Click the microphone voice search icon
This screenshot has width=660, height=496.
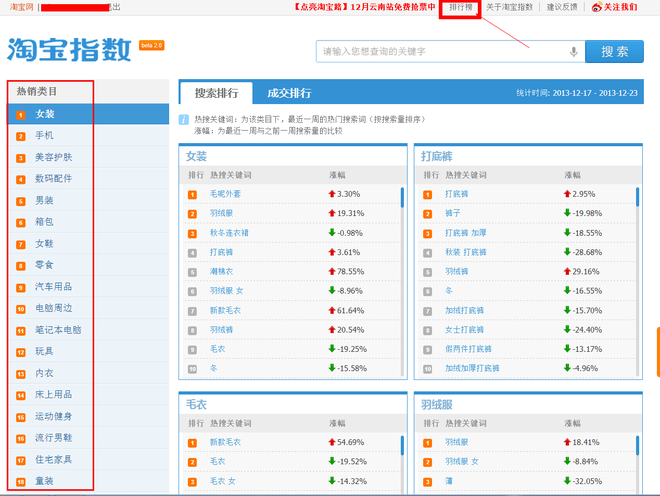pyautogui.click(x=573, y=52)
